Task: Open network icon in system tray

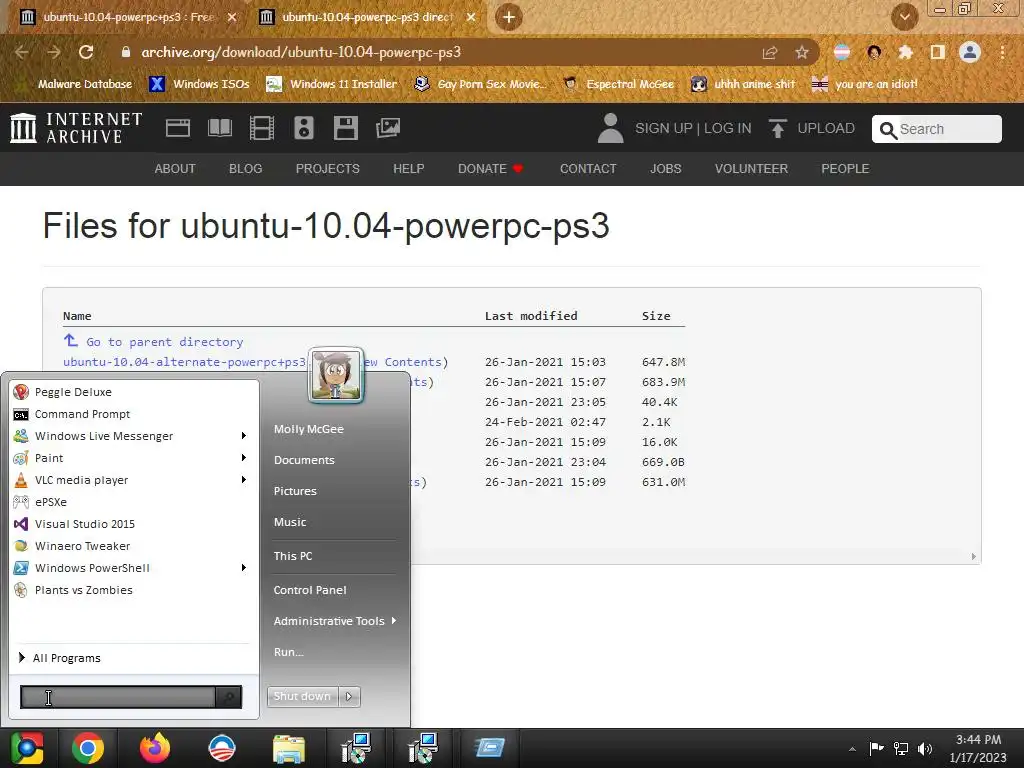Action: click(x=901, y=748)
